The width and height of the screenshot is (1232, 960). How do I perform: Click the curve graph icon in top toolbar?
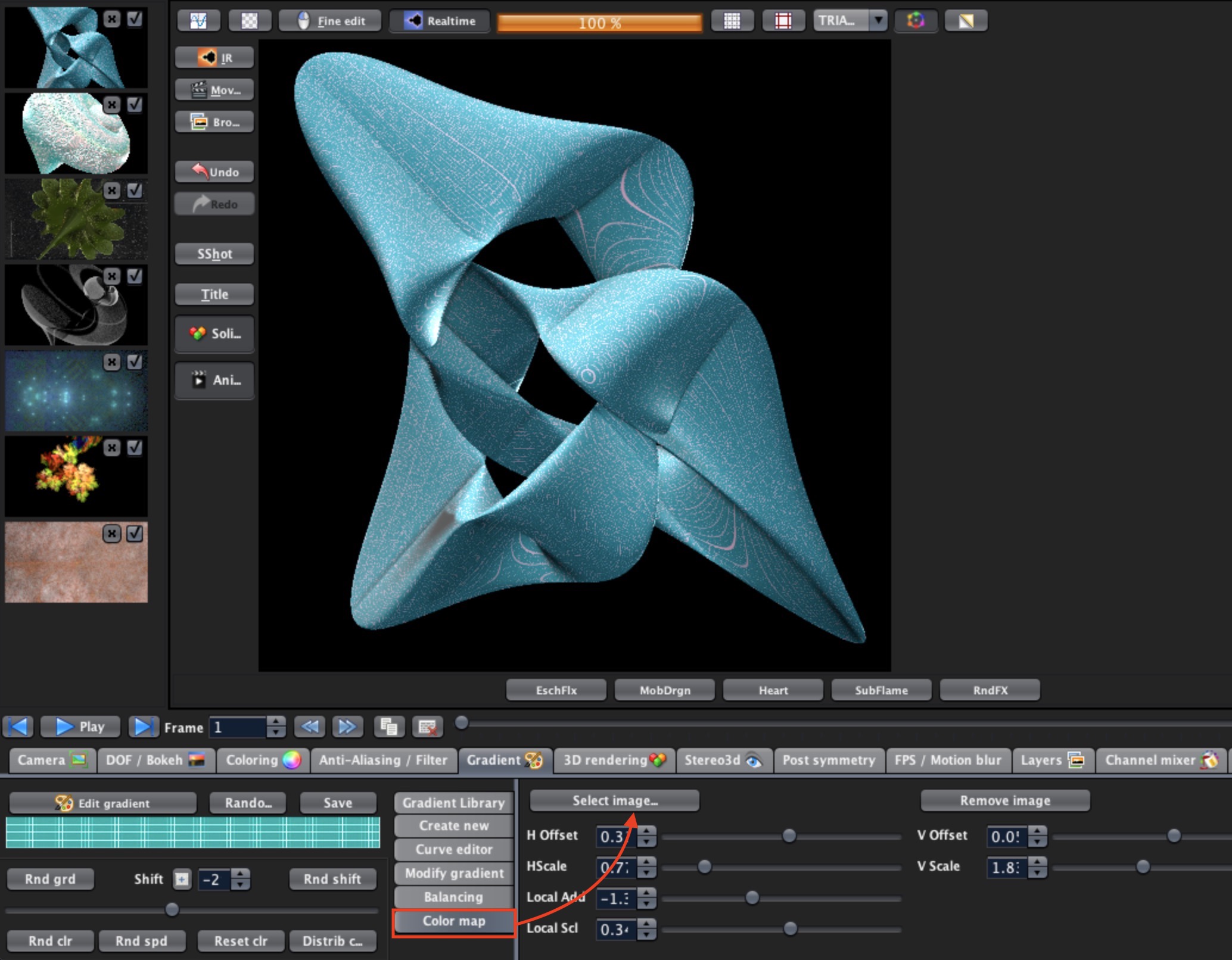198,21
